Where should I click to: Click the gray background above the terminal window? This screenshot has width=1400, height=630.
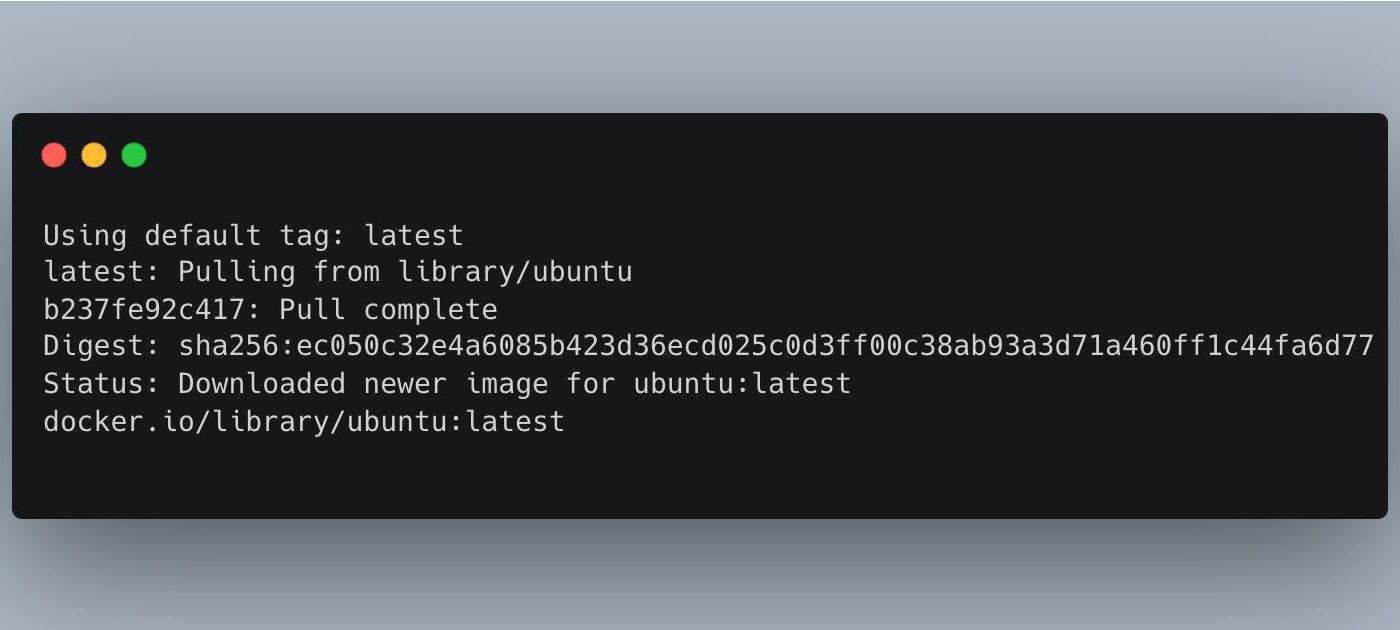(x=700, y=55)
